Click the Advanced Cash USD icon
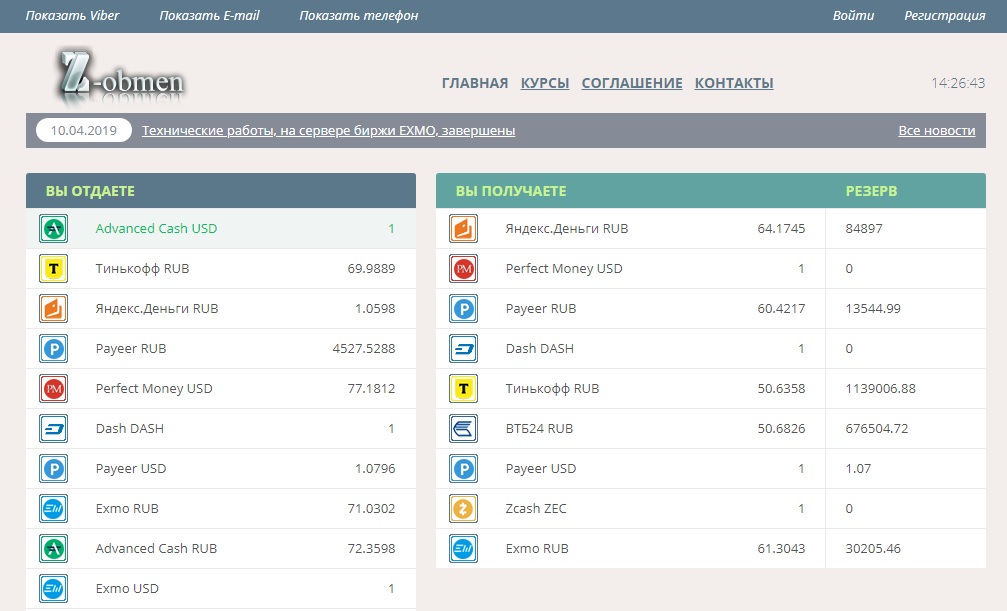The image size is (1007, 611). coord(53,229)
